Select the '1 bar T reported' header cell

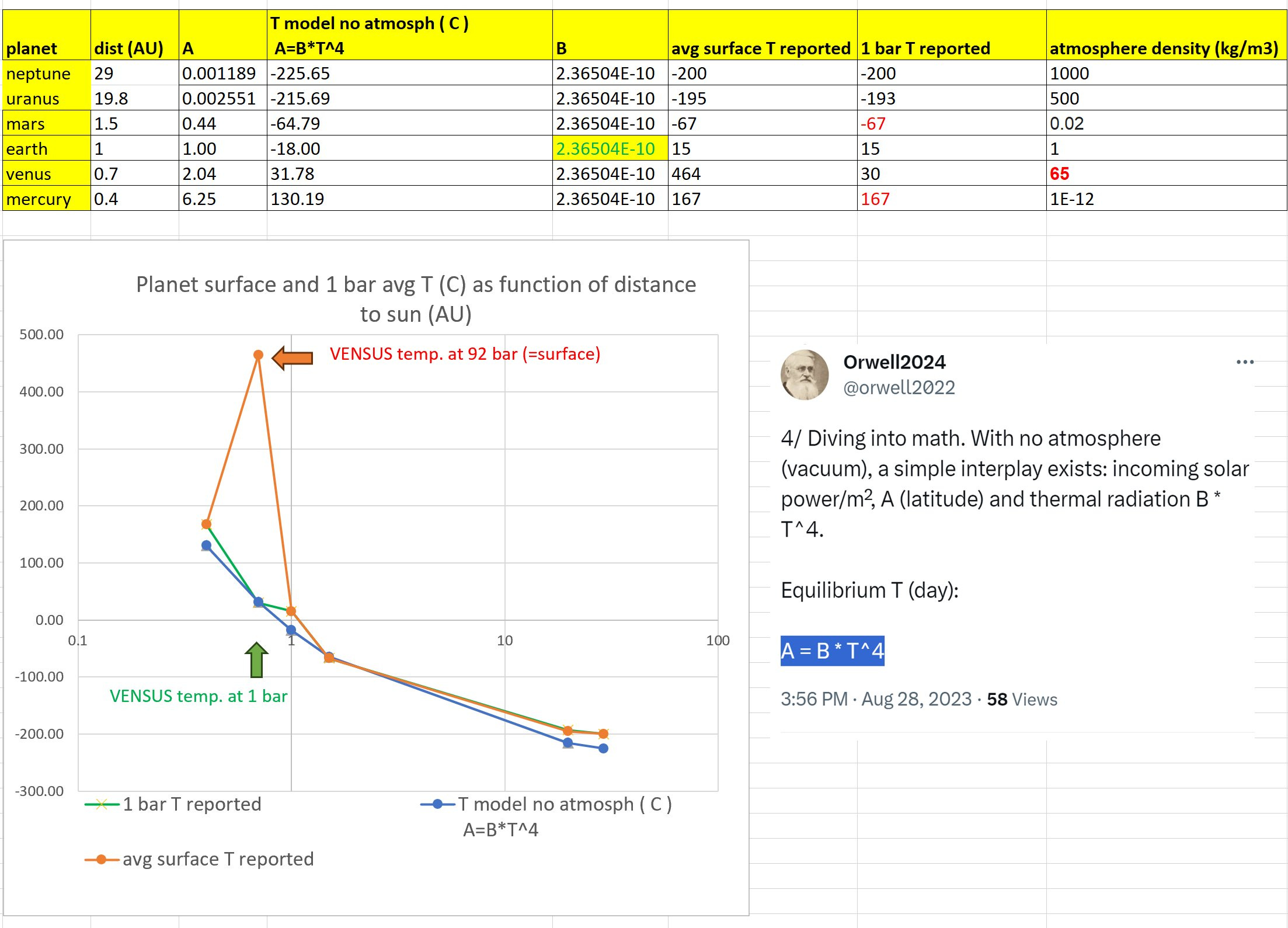(952, 35)
